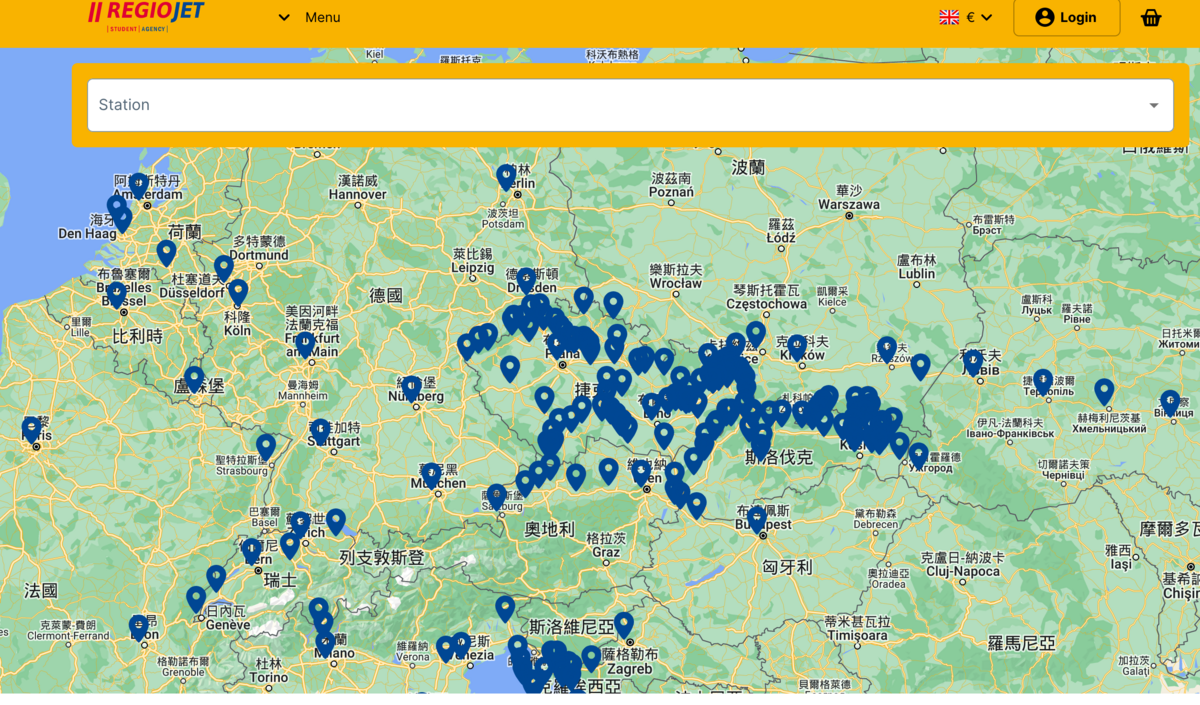Select the Rzeszów map pin

tap(887, 349)
